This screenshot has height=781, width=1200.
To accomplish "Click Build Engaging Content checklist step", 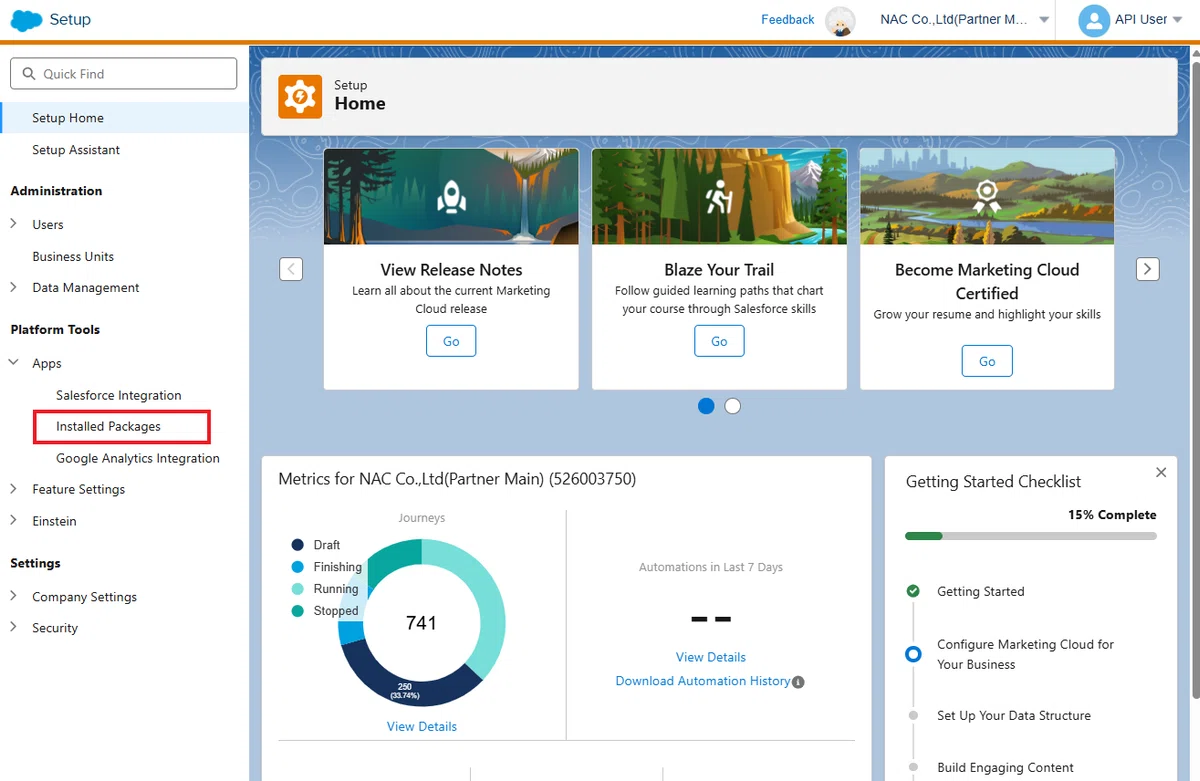I will 1005,768.
